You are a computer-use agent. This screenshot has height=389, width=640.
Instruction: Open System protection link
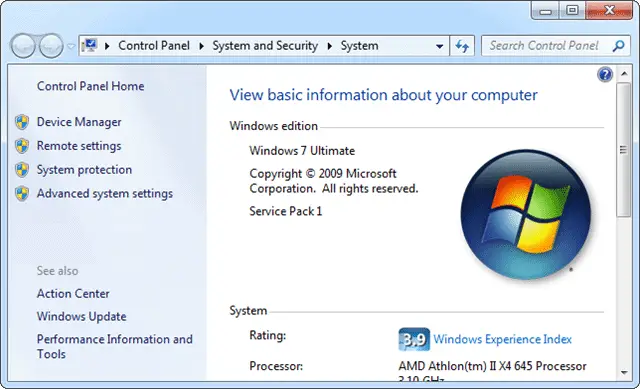coord(84,169)
